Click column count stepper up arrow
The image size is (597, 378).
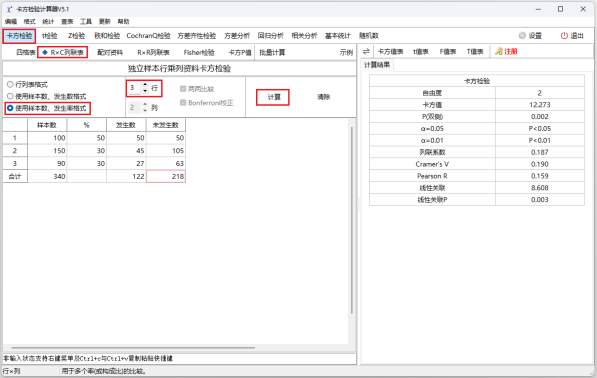point(145,105)
